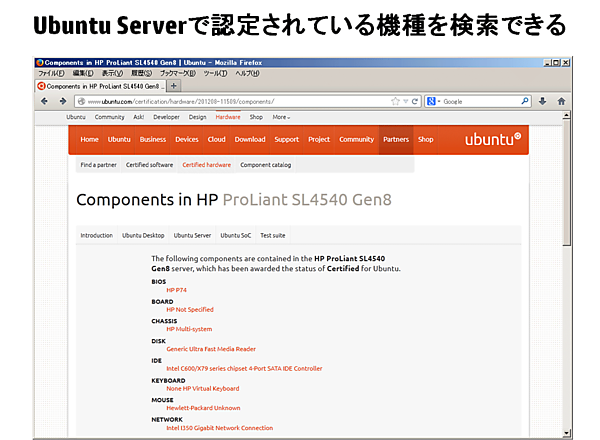Click the vertical page scrollbar

pyautogui.click(x=567, y=250)
